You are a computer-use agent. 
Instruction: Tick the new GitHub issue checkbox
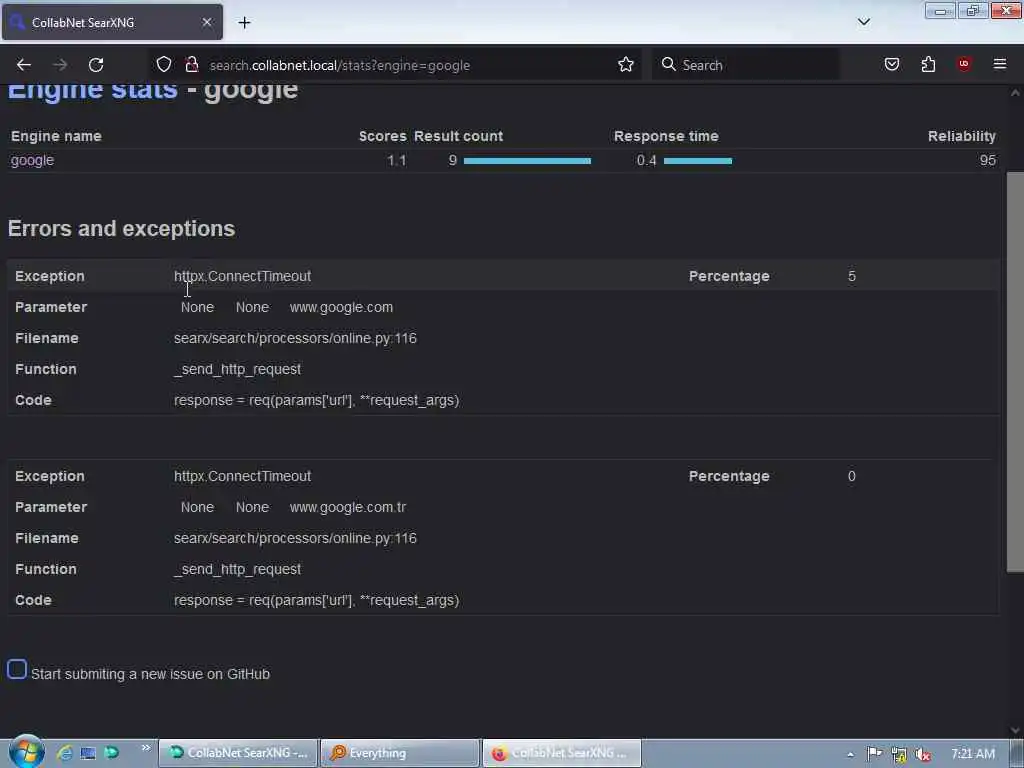click(17, 669)
